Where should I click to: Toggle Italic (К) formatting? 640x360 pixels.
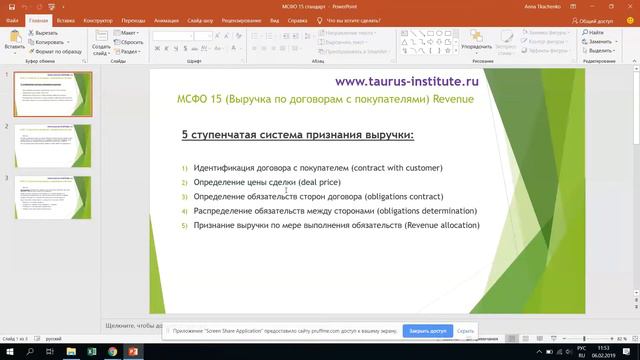(167, 49)
